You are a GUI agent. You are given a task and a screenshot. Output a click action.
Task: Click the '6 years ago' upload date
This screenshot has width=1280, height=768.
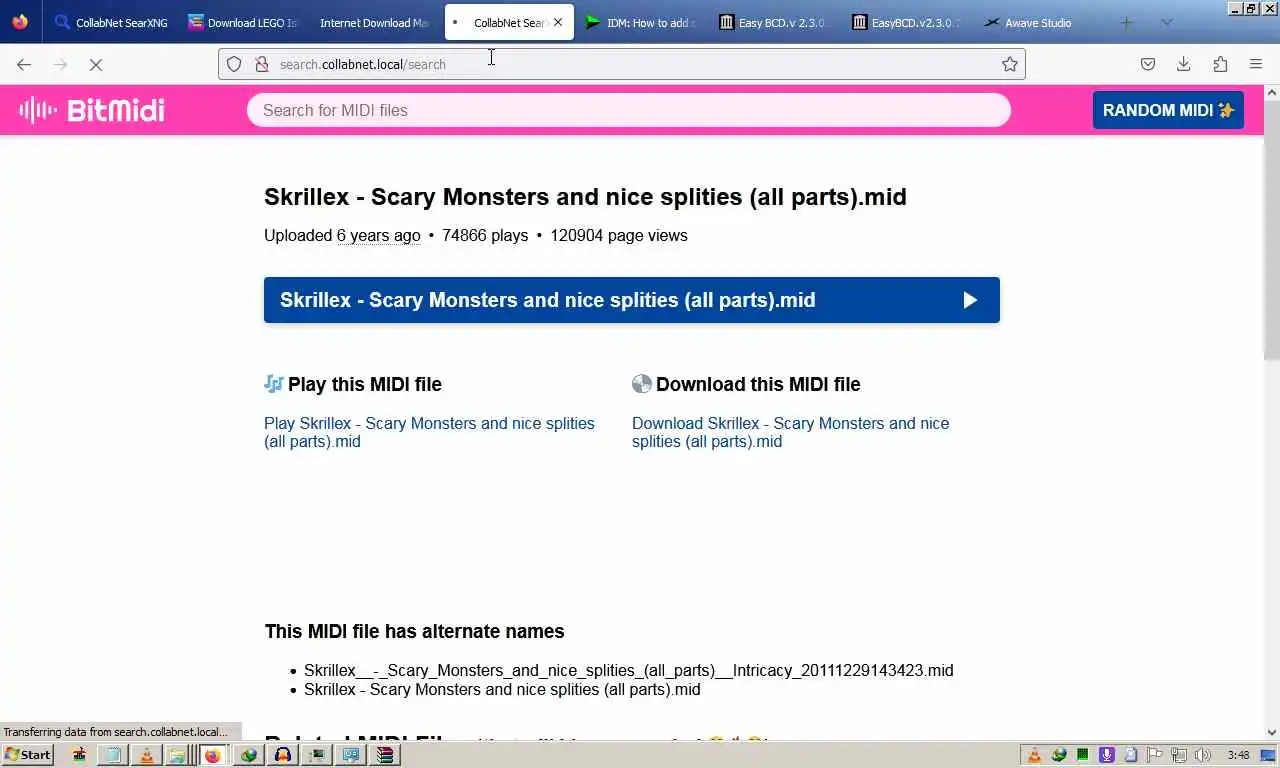378,236
